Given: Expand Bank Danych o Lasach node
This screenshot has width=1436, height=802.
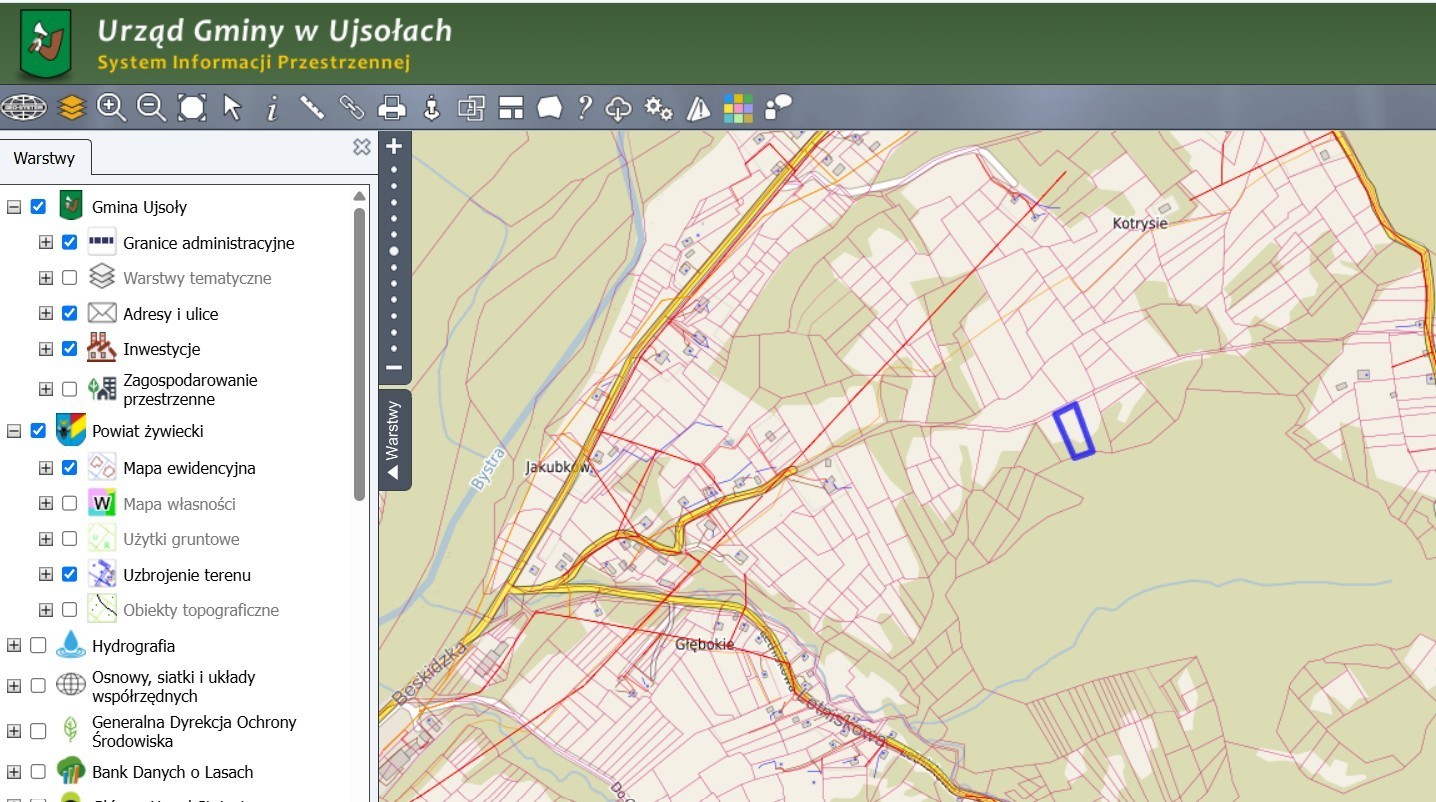Looking at the screenshot, I should coord(14,772).
